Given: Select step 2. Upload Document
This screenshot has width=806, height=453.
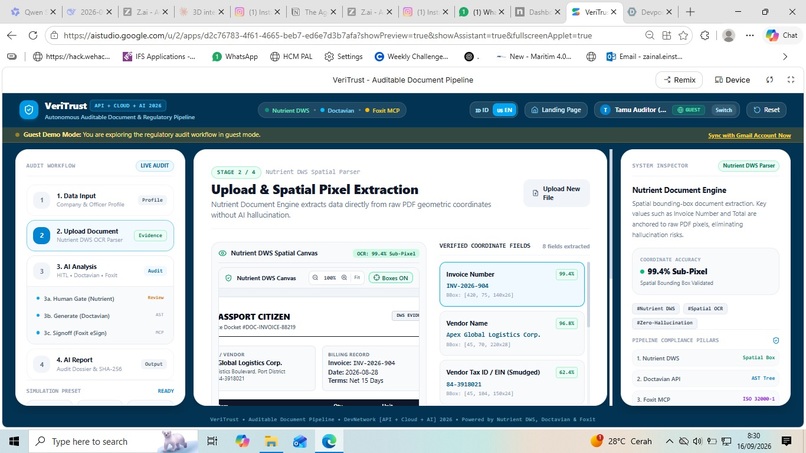Looking at the screenshot, I should point(100,235).
